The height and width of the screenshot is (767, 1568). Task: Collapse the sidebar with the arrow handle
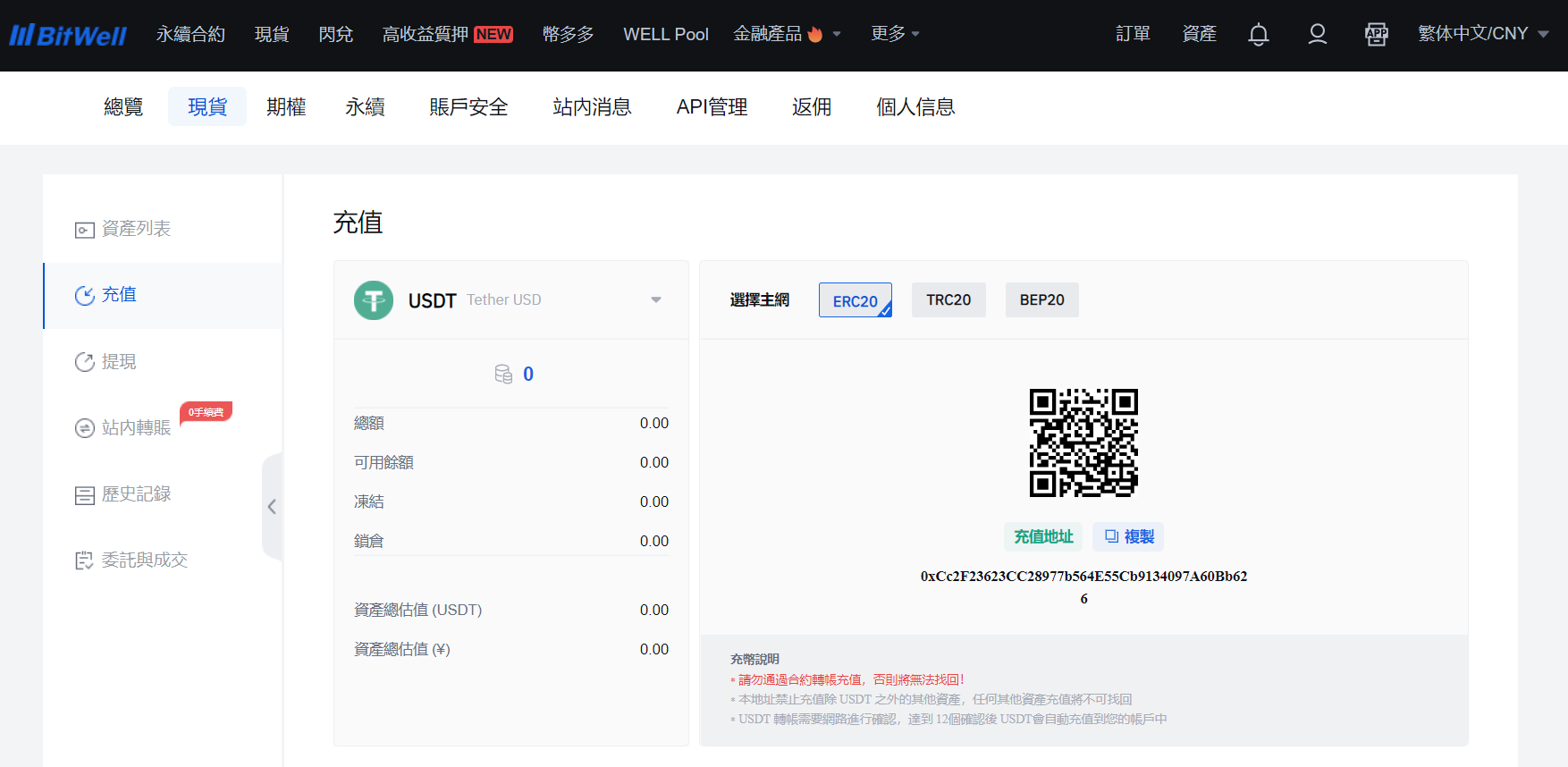click(272, 507)
